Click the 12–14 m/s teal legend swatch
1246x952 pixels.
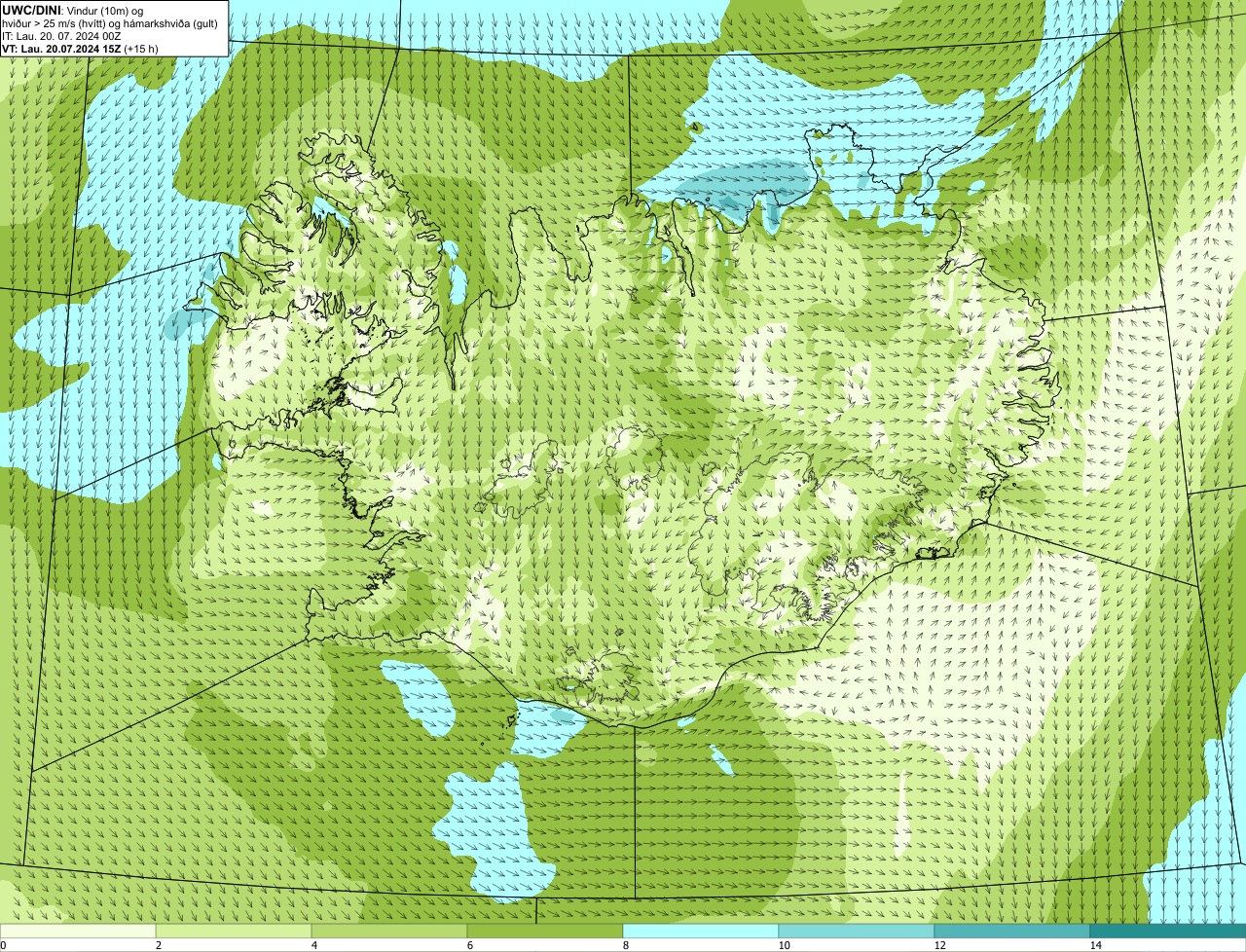[x=1012, y=931]
